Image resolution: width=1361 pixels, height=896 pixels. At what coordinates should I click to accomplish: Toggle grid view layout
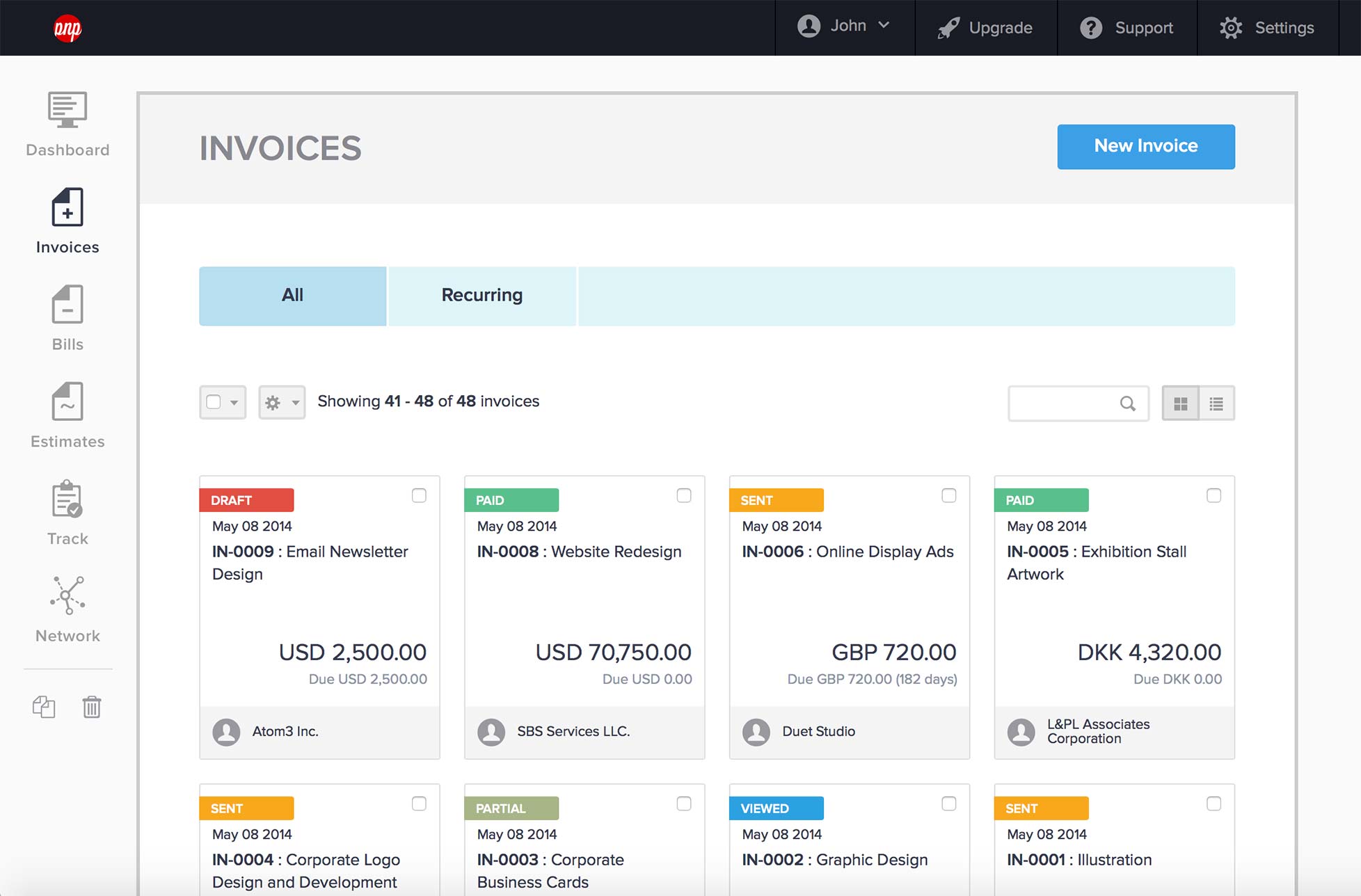coord(1181,402)
